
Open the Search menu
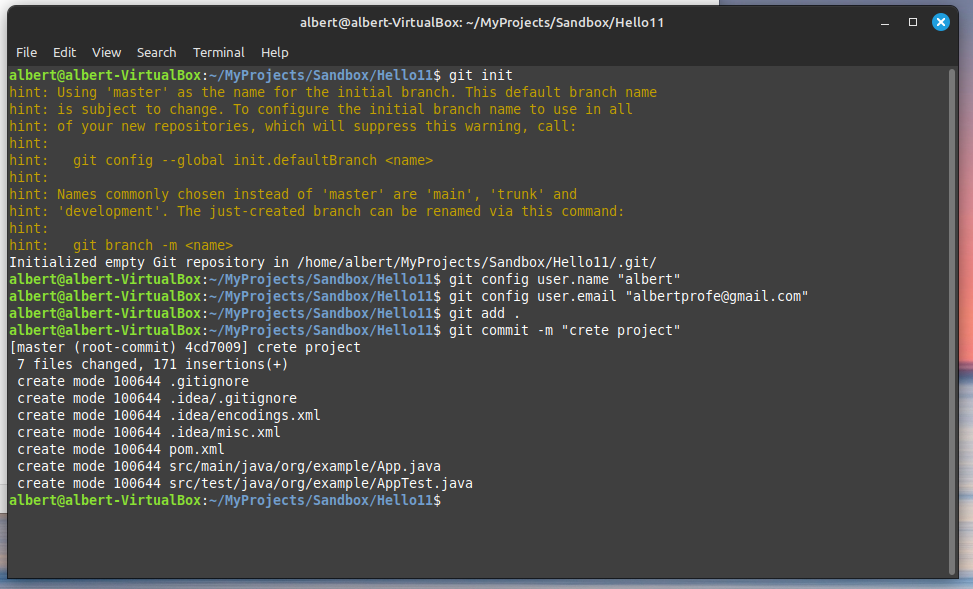156,53
